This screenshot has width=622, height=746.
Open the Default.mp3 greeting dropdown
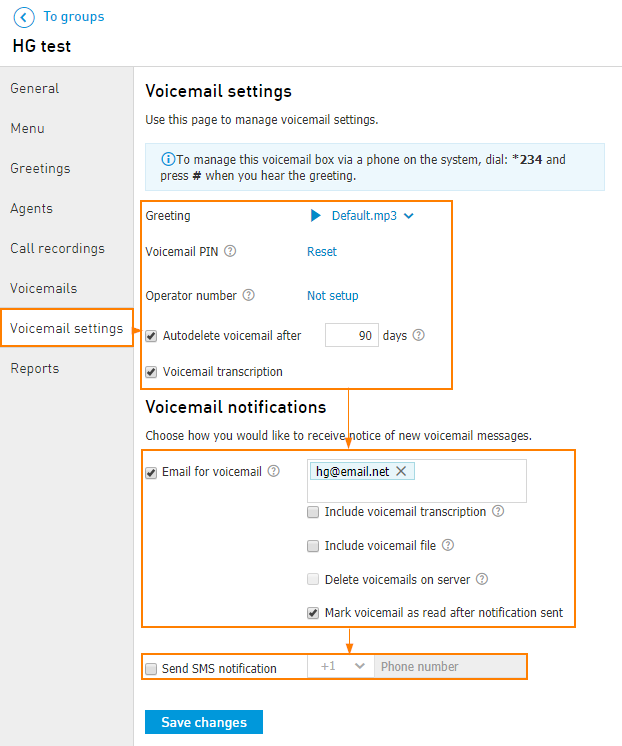click(408, 215)
